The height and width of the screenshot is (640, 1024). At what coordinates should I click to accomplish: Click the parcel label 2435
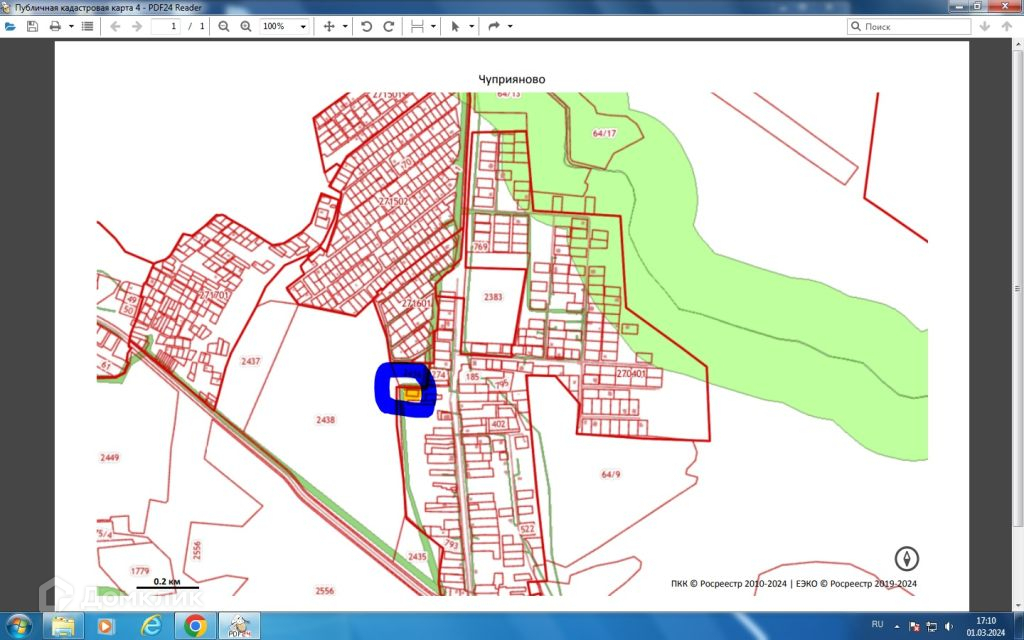pyautogui.click(x=417, y=556)
